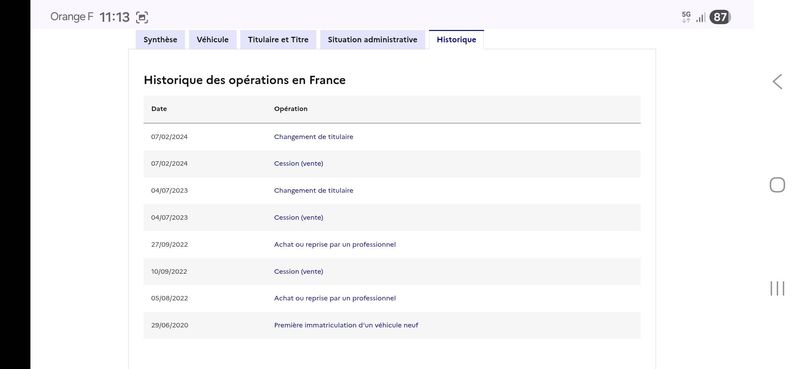Click 'Historique des opérations en France' heading
The width and height of the screenshot is (800, 369).
coord(244,80)
